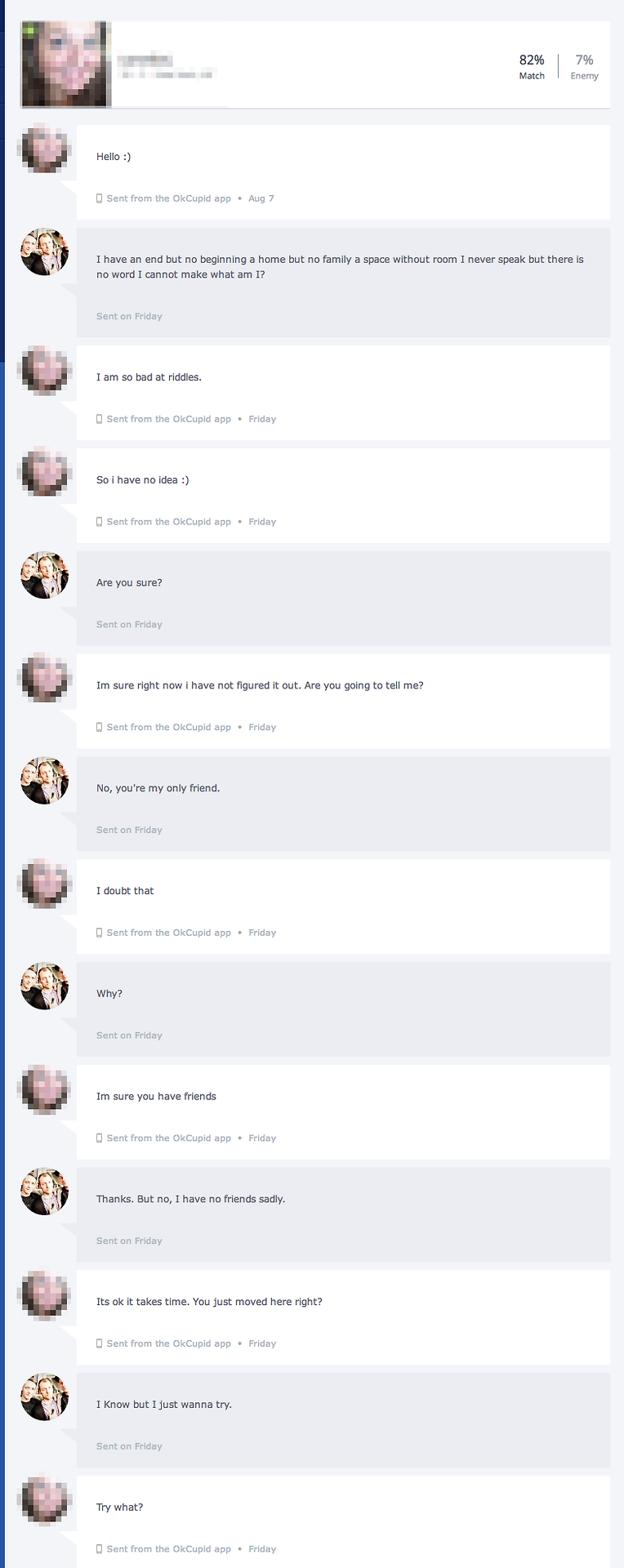Click 'Sent on Friday' under 'Why?' message
This screenshot has width=624, height=1568.
click(129, 1036)
